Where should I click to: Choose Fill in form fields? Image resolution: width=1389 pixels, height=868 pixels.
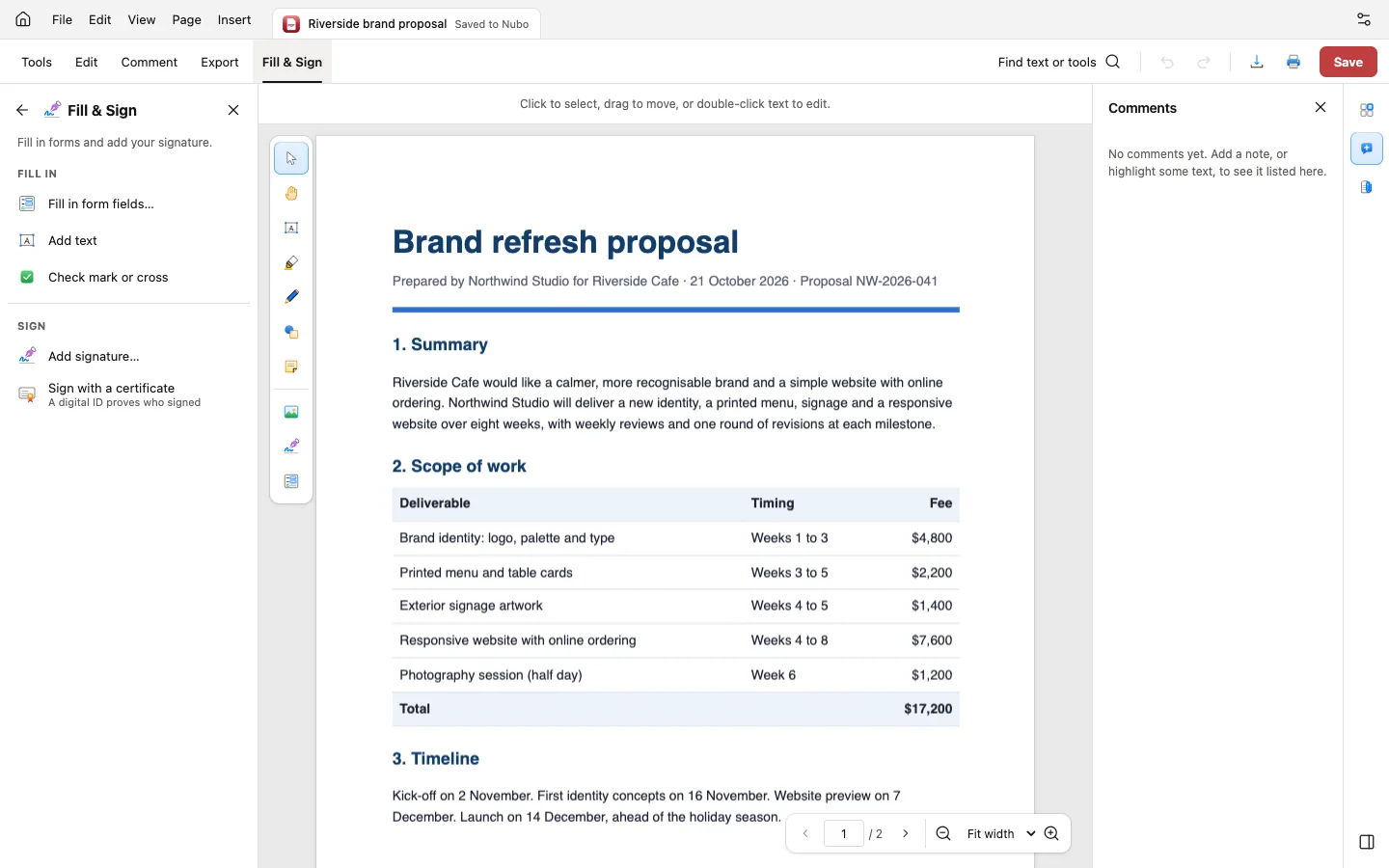(129, 203)
